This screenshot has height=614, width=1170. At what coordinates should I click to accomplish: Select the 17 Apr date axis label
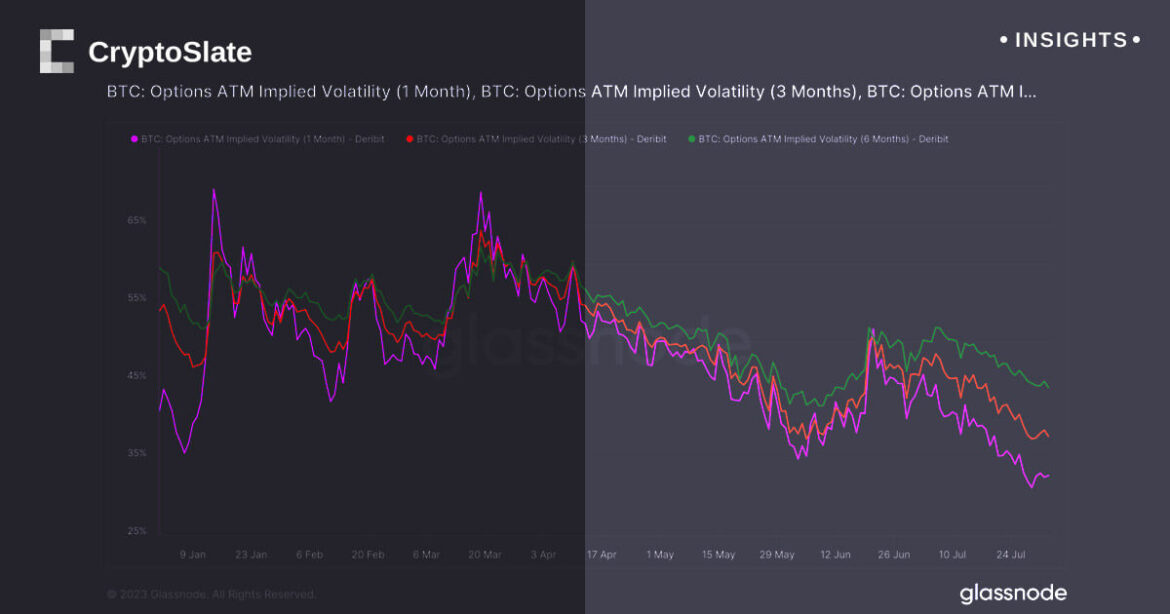[601, 554]
